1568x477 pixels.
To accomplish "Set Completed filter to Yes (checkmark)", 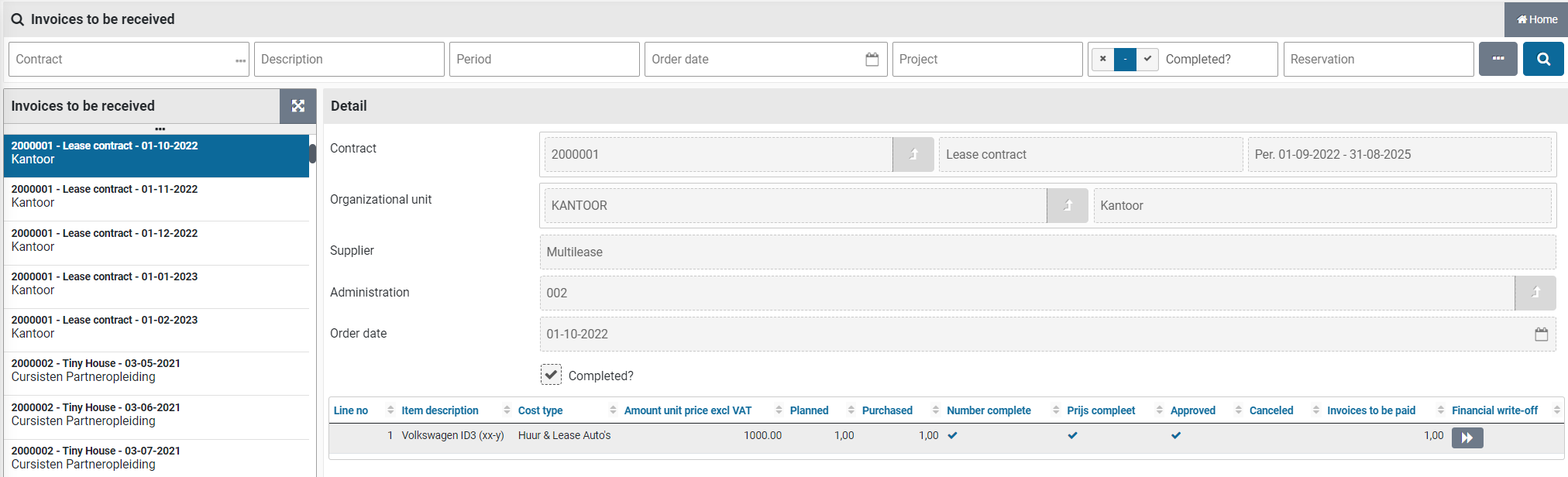I will coord(1147,60).
